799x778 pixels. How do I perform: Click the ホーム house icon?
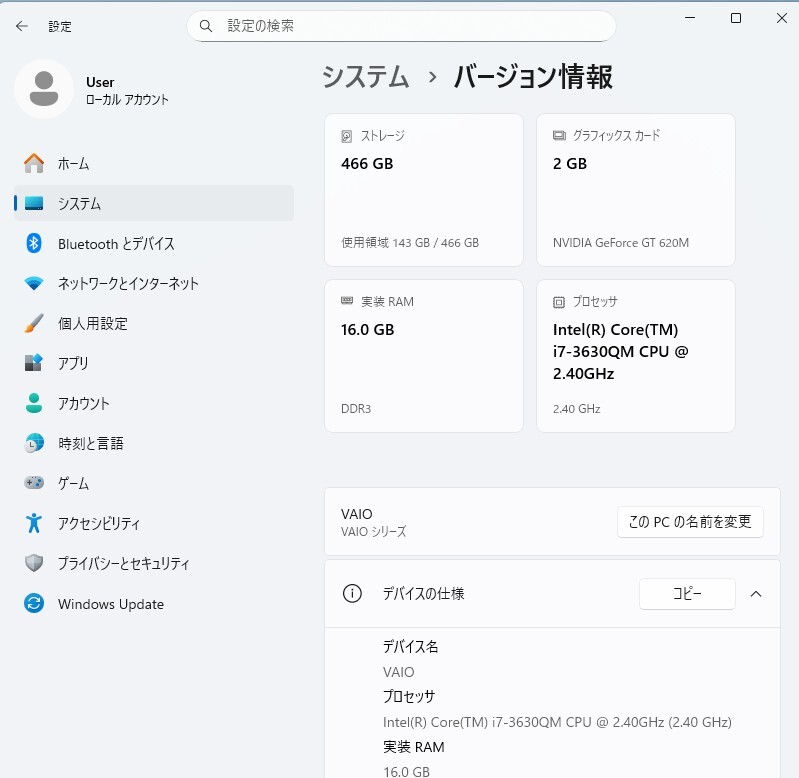click(34, 164)
